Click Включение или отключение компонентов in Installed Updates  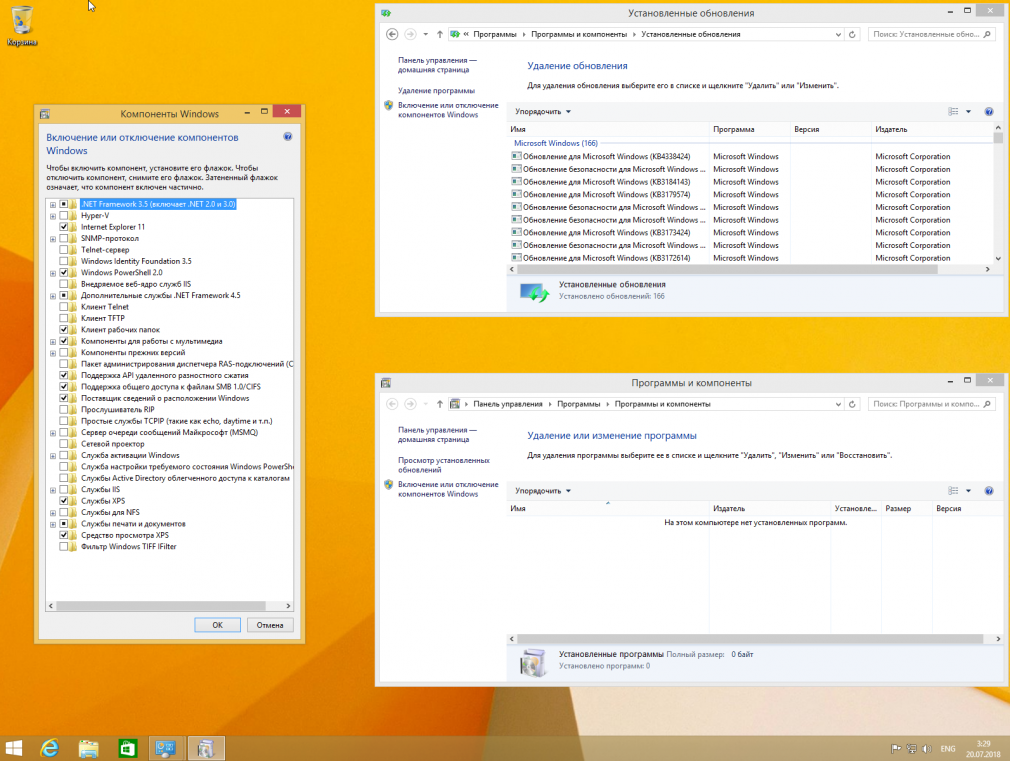pyautogui.click(x=448, y=110)
